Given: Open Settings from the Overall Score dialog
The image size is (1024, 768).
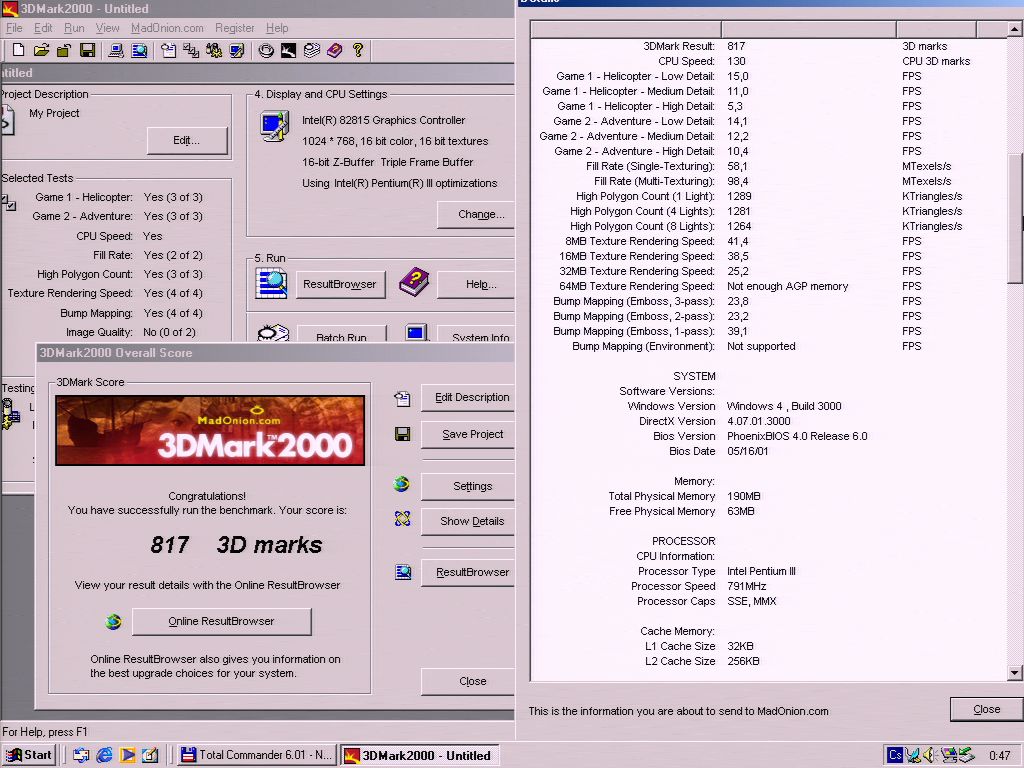Looking at the screenshot, I should click(x=468, y=486).
